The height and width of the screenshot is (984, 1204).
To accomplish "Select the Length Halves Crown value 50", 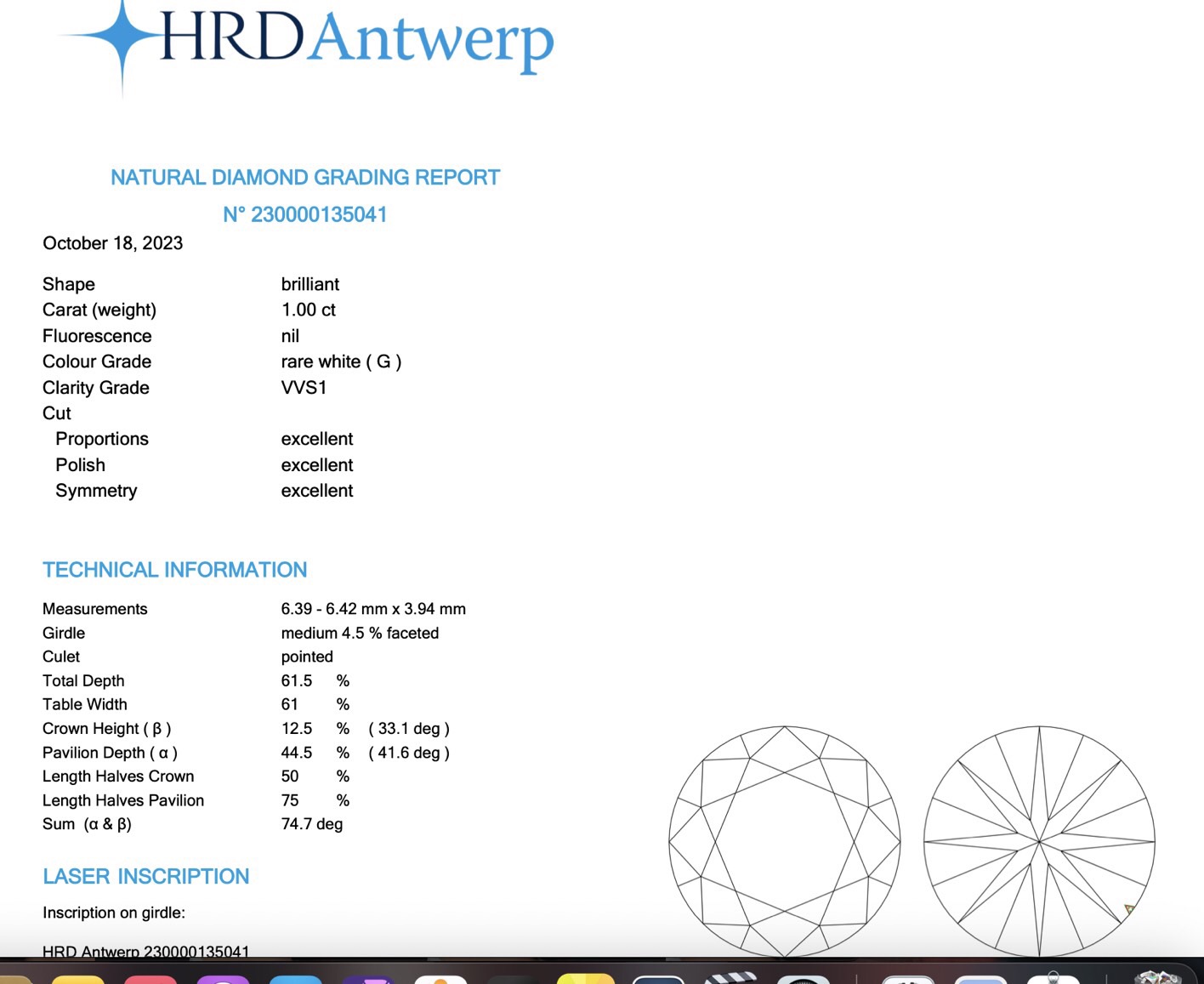I will pyautogui.click(x=290, y=776).
